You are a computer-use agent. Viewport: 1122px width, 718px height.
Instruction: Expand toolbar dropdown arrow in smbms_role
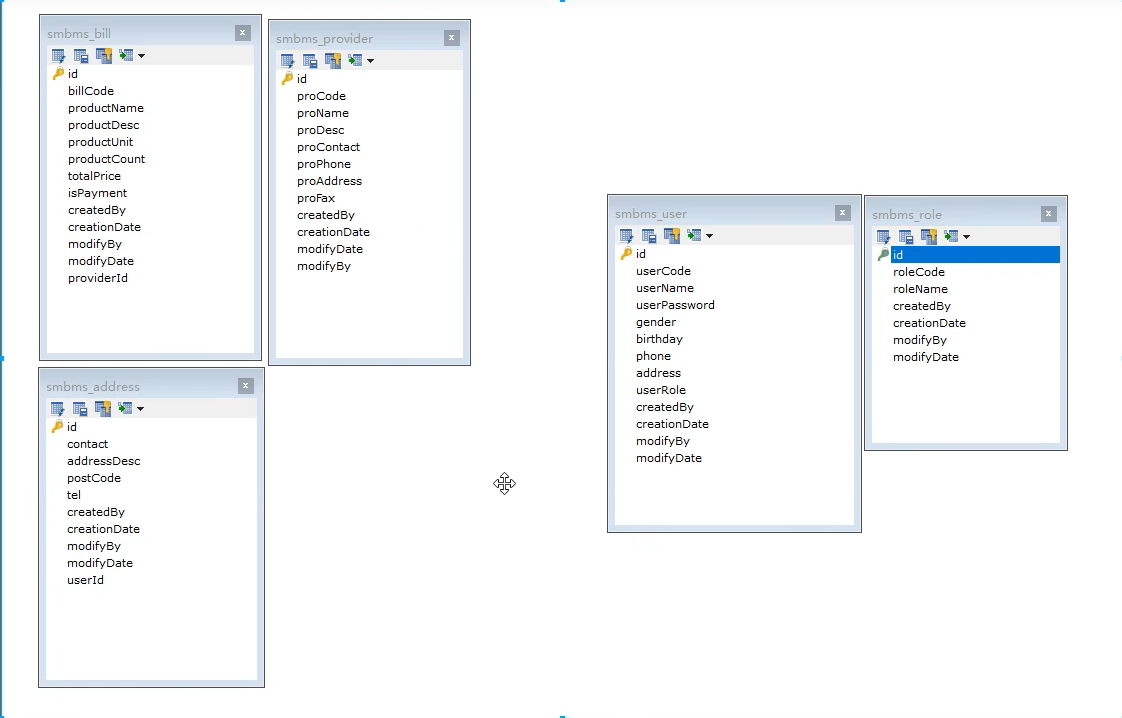(x=967, y=237)
